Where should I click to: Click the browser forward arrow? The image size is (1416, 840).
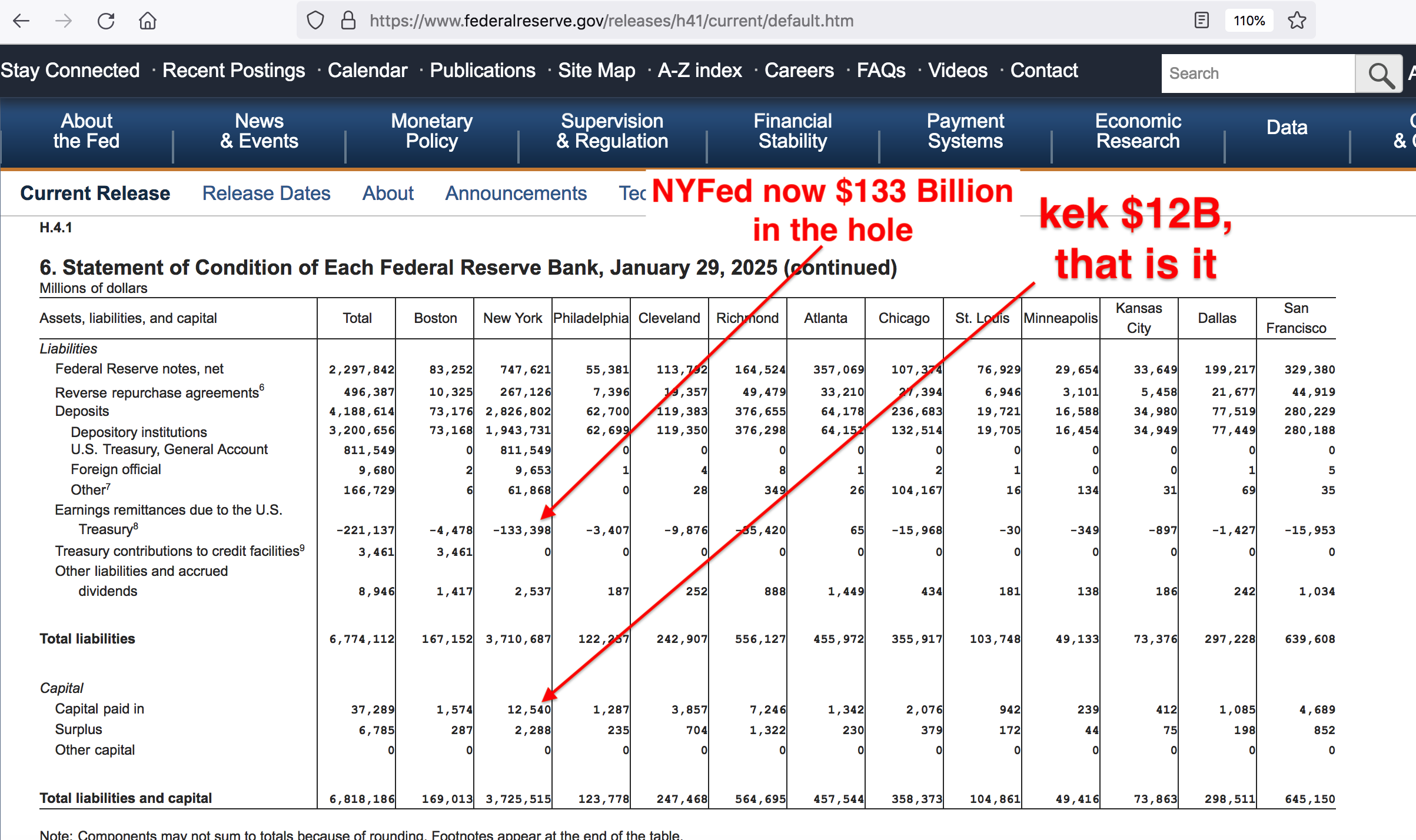pos(64,21)
